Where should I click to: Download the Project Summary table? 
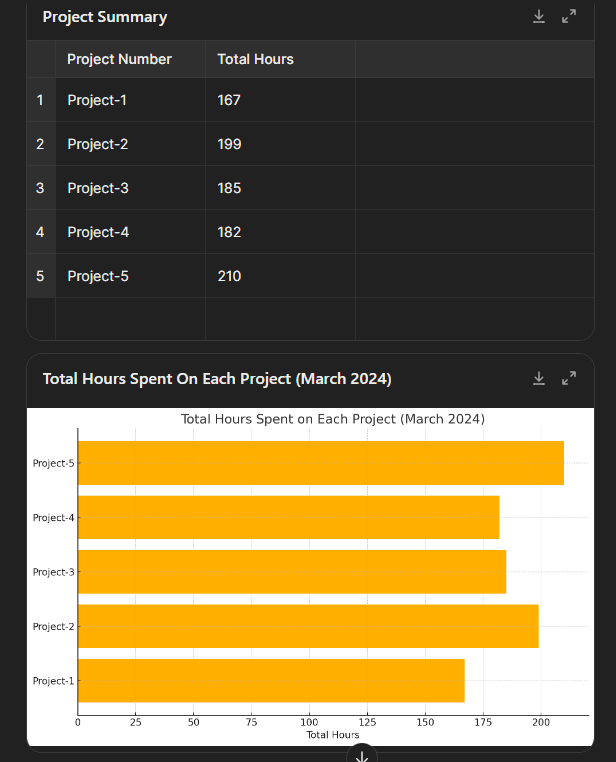tap(539, 17)
